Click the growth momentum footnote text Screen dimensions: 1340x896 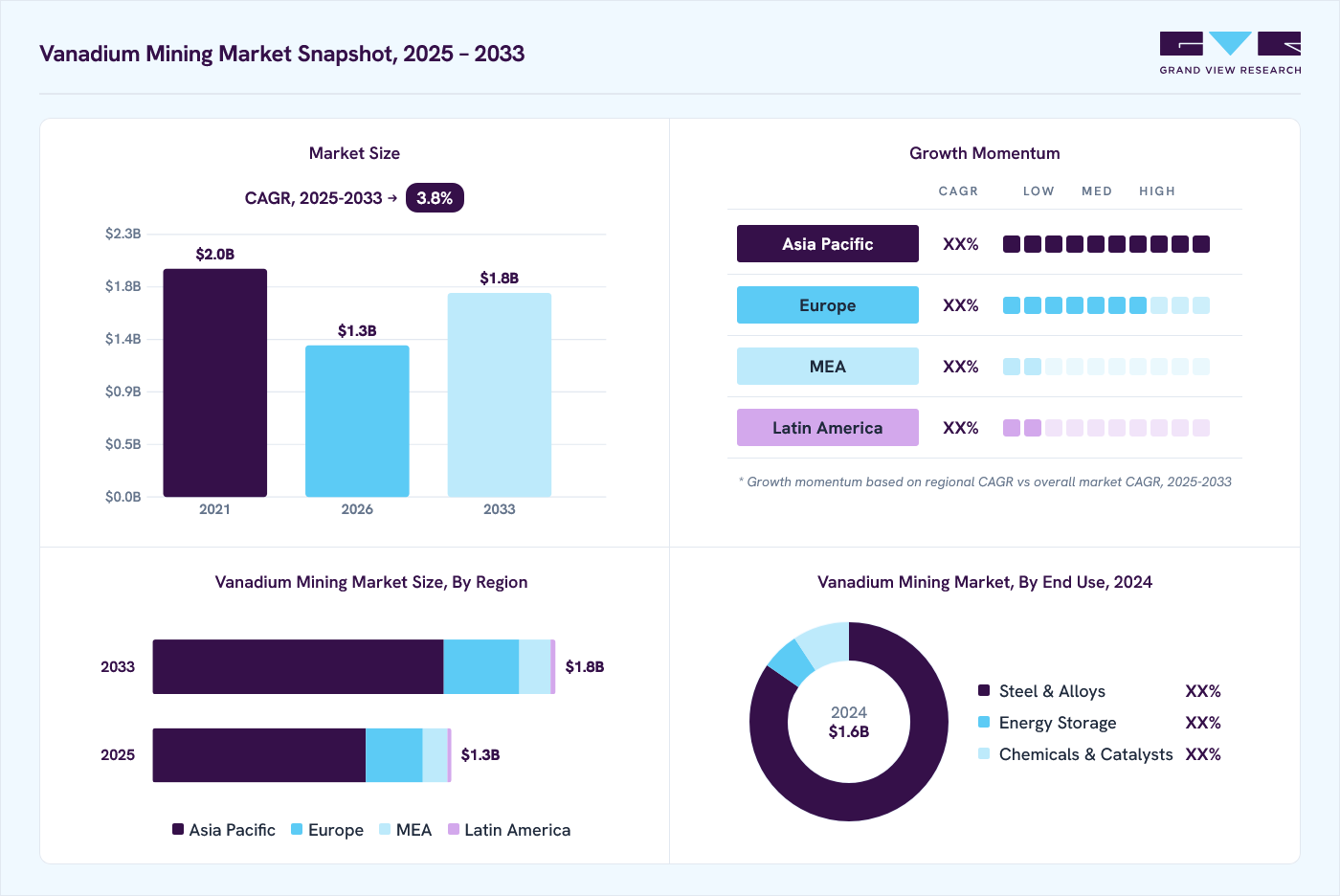point(985,482)
